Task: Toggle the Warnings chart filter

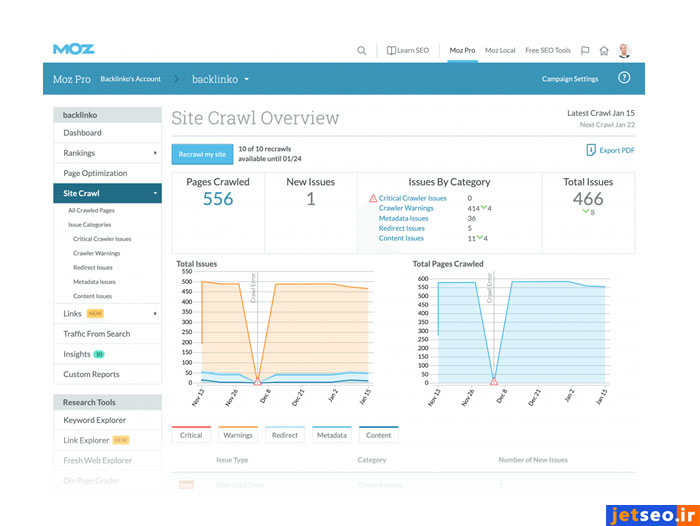Action: [237, 435]
